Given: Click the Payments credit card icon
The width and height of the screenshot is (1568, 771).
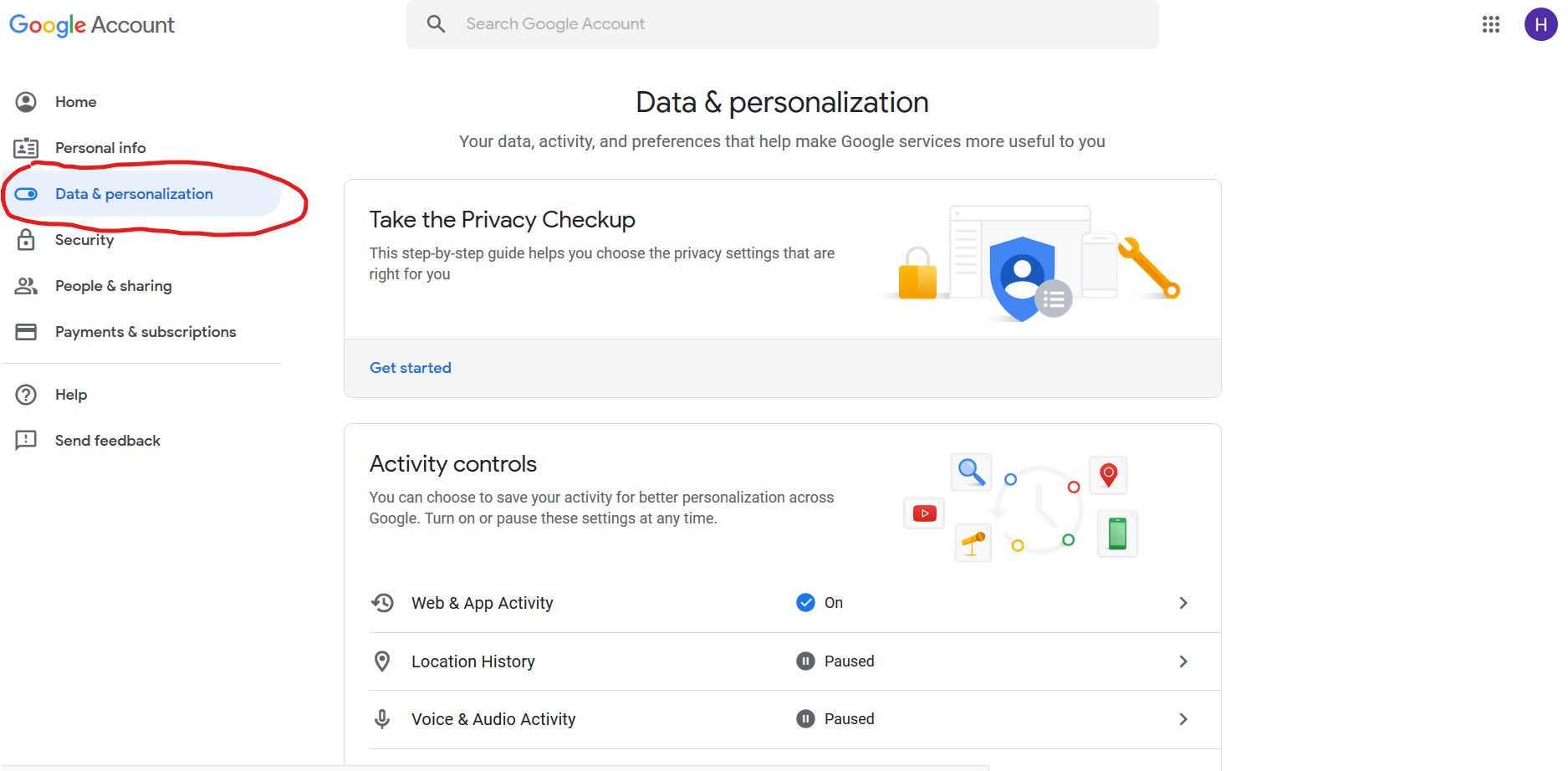Looking at the screenshot, I should (26, 332).
